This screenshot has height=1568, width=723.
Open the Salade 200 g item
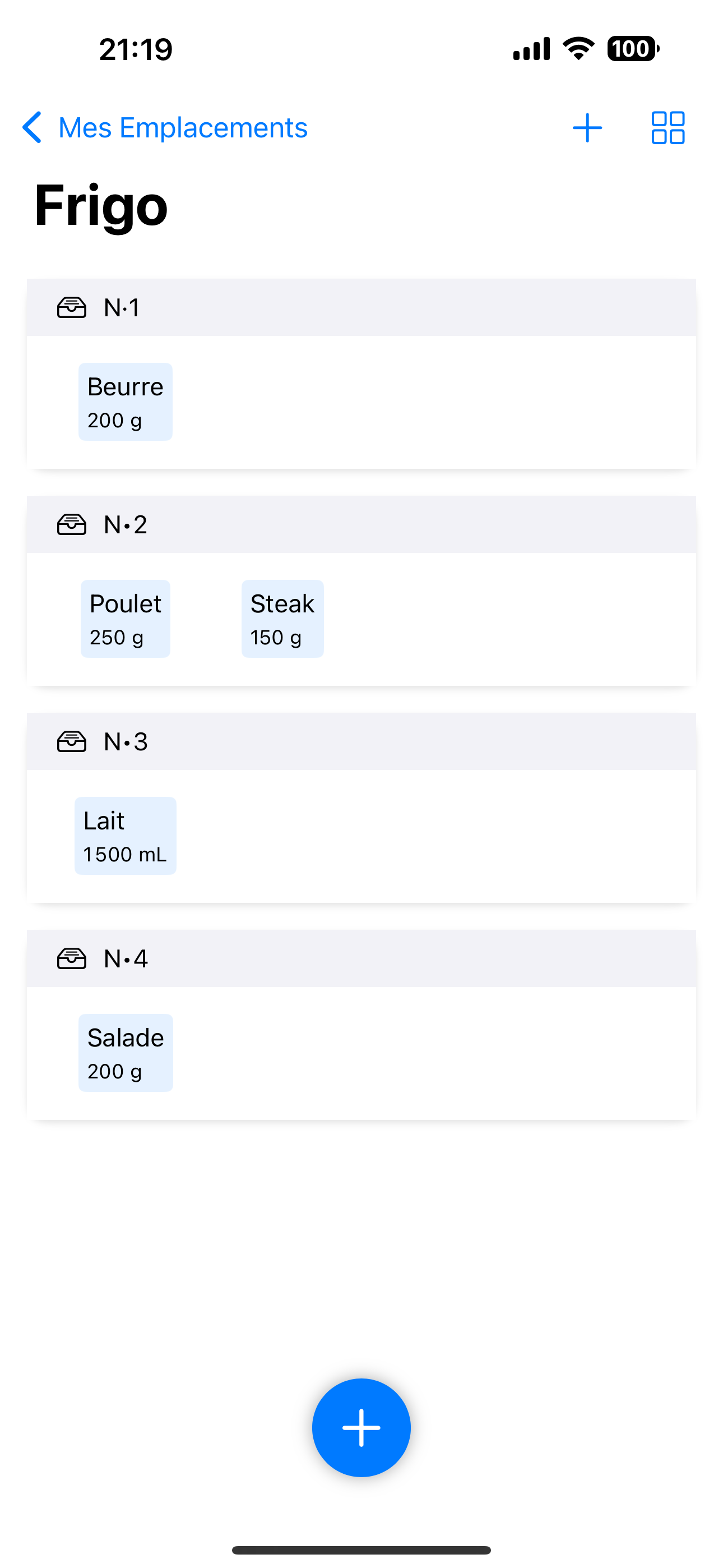(126, 1053)
